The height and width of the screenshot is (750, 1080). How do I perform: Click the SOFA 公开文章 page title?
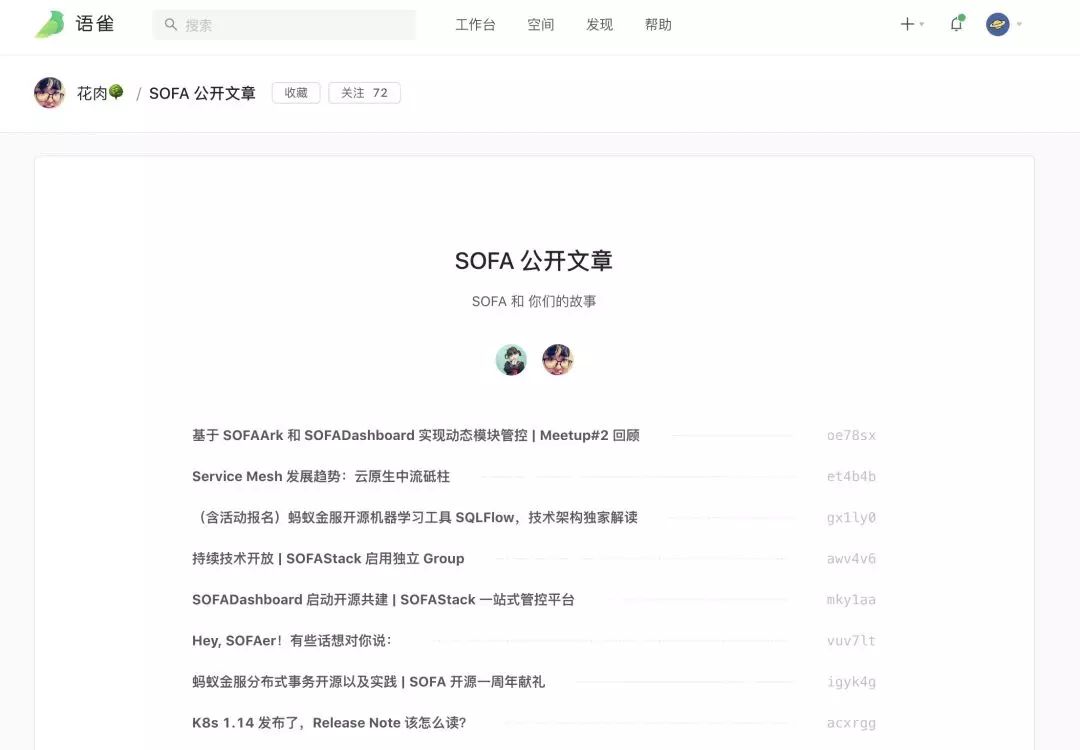[534, 261]
